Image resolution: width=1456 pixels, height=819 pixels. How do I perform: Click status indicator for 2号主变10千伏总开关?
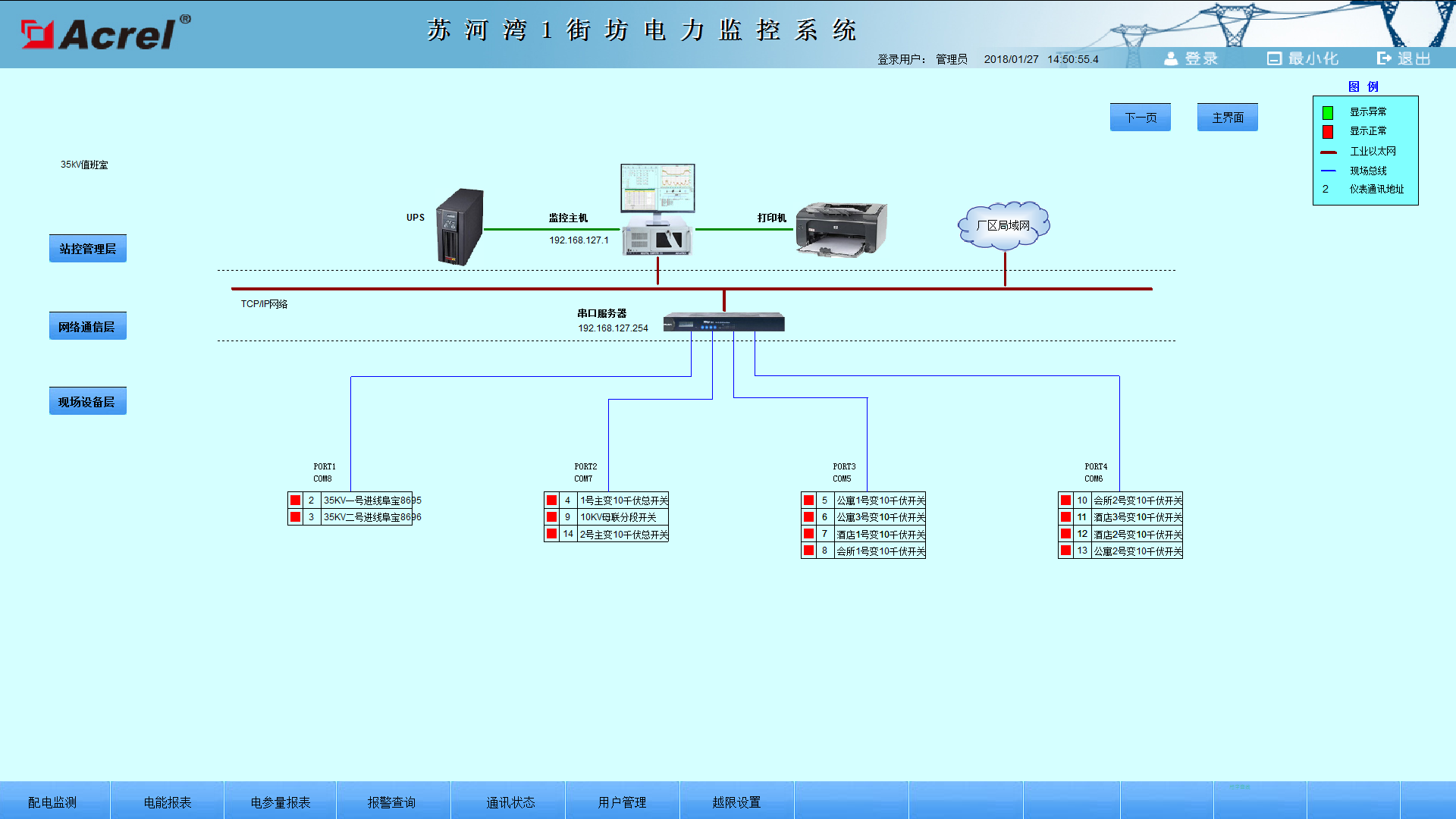click(552, 534)
